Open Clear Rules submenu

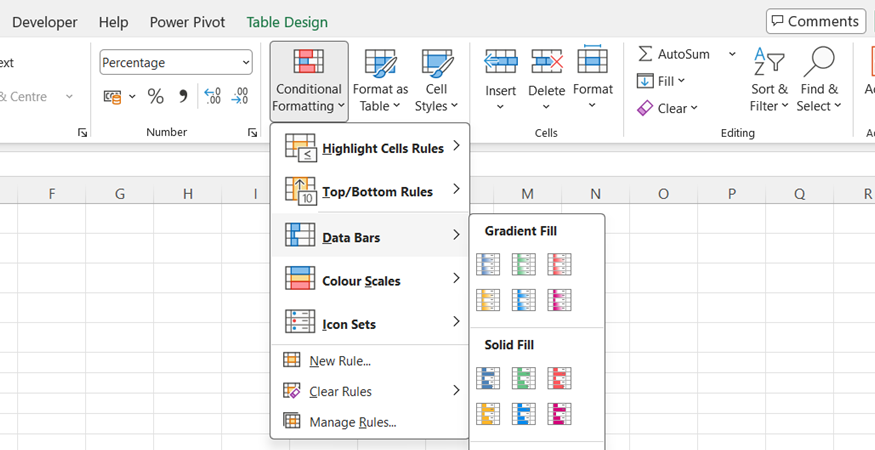point(369,391)
